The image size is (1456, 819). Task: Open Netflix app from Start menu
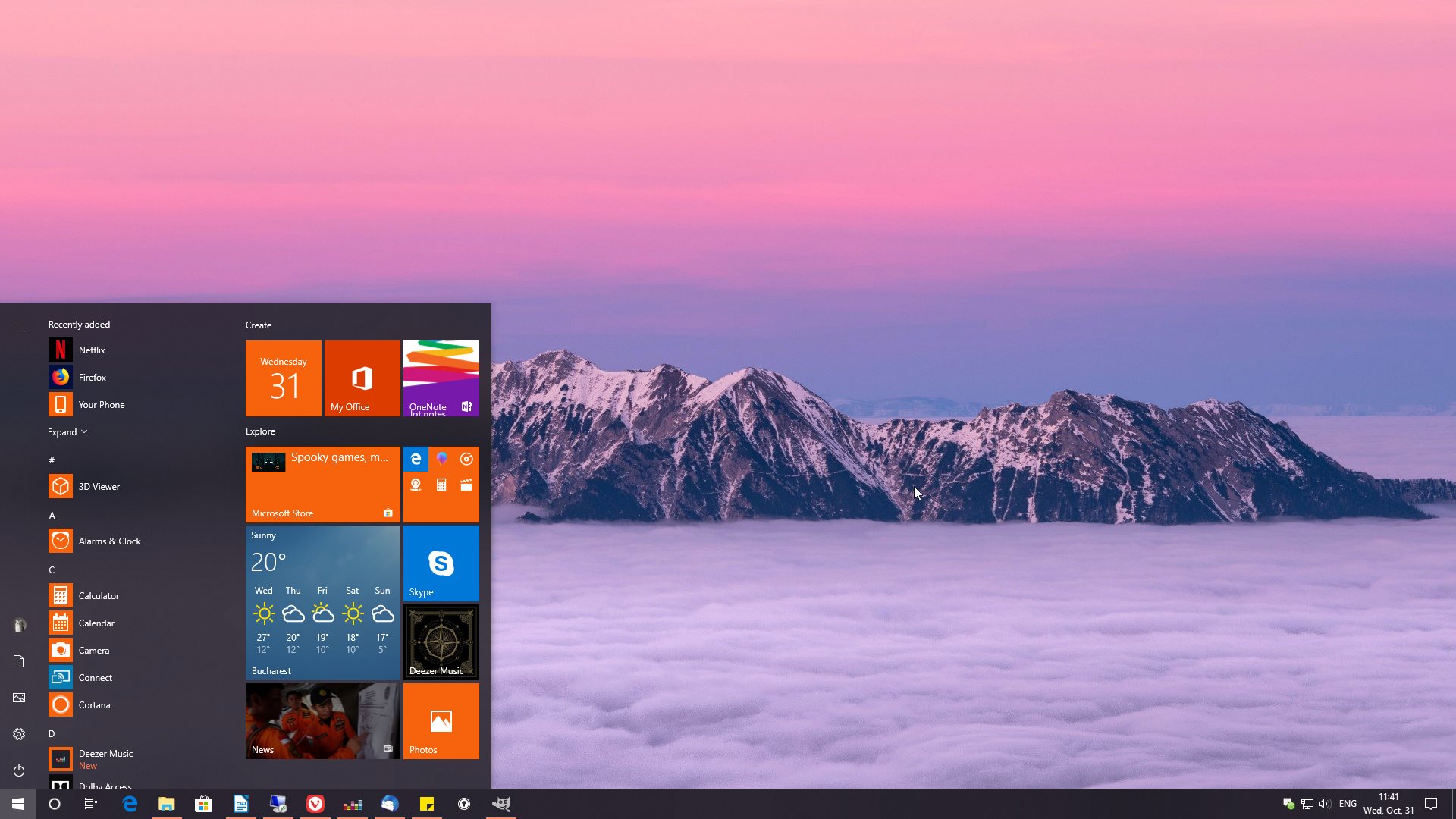[91, 349]
